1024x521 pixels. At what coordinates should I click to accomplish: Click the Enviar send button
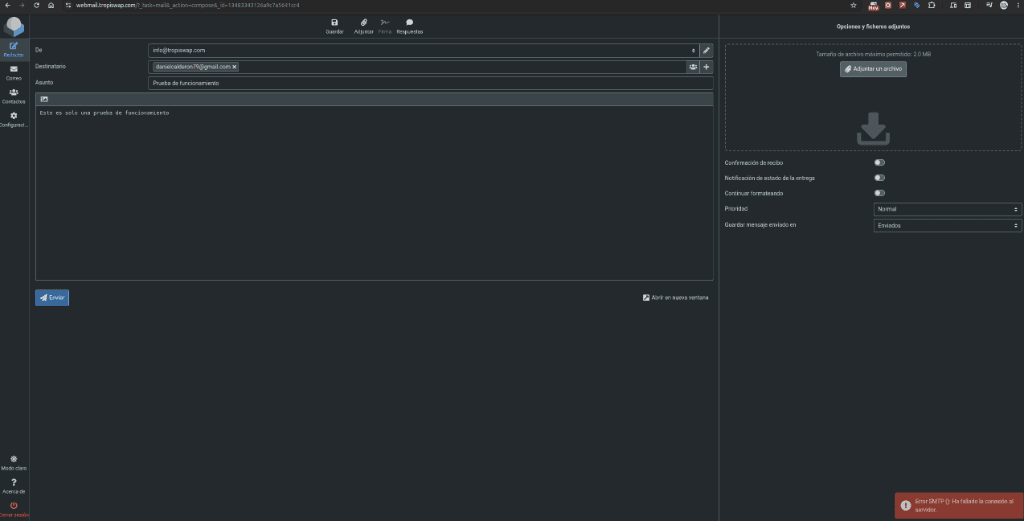pyautogui.click(x=52, y=298)
